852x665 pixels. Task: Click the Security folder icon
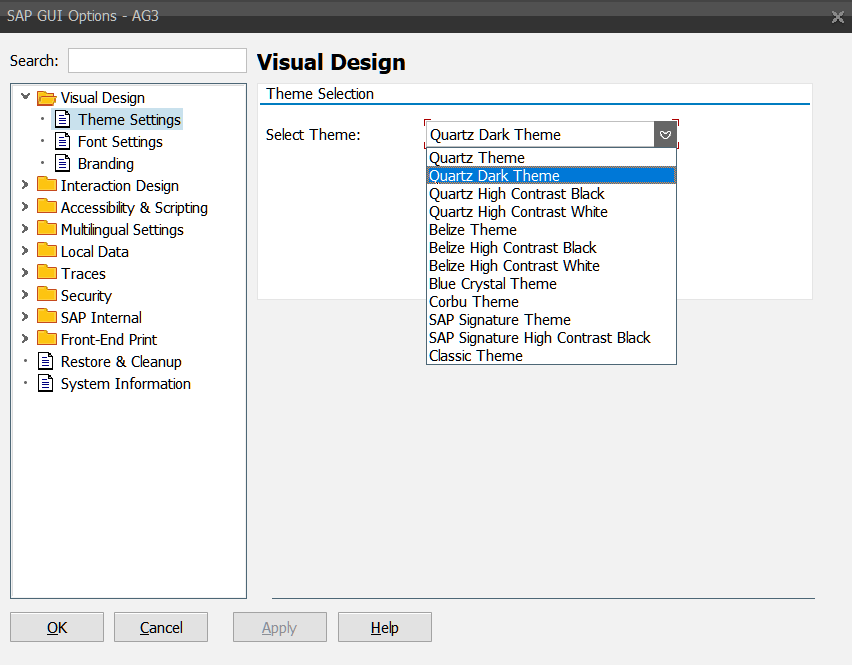[x=47, y=294]
